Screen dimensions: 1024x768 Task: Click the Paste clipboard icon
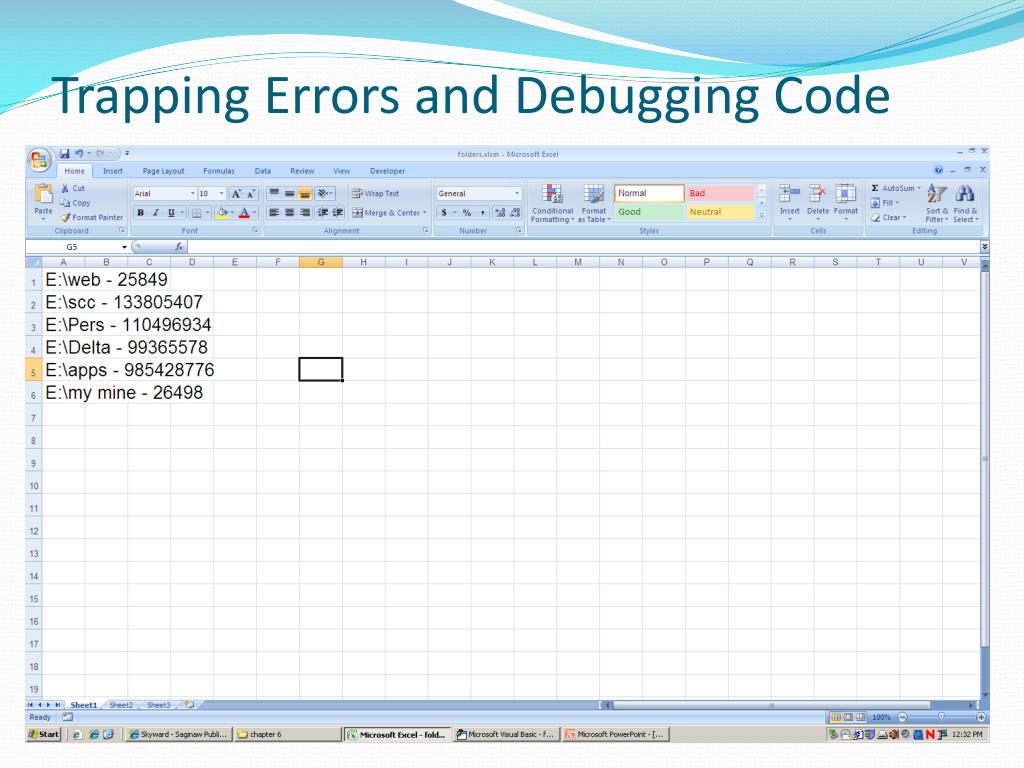click(x=44, y=193)
